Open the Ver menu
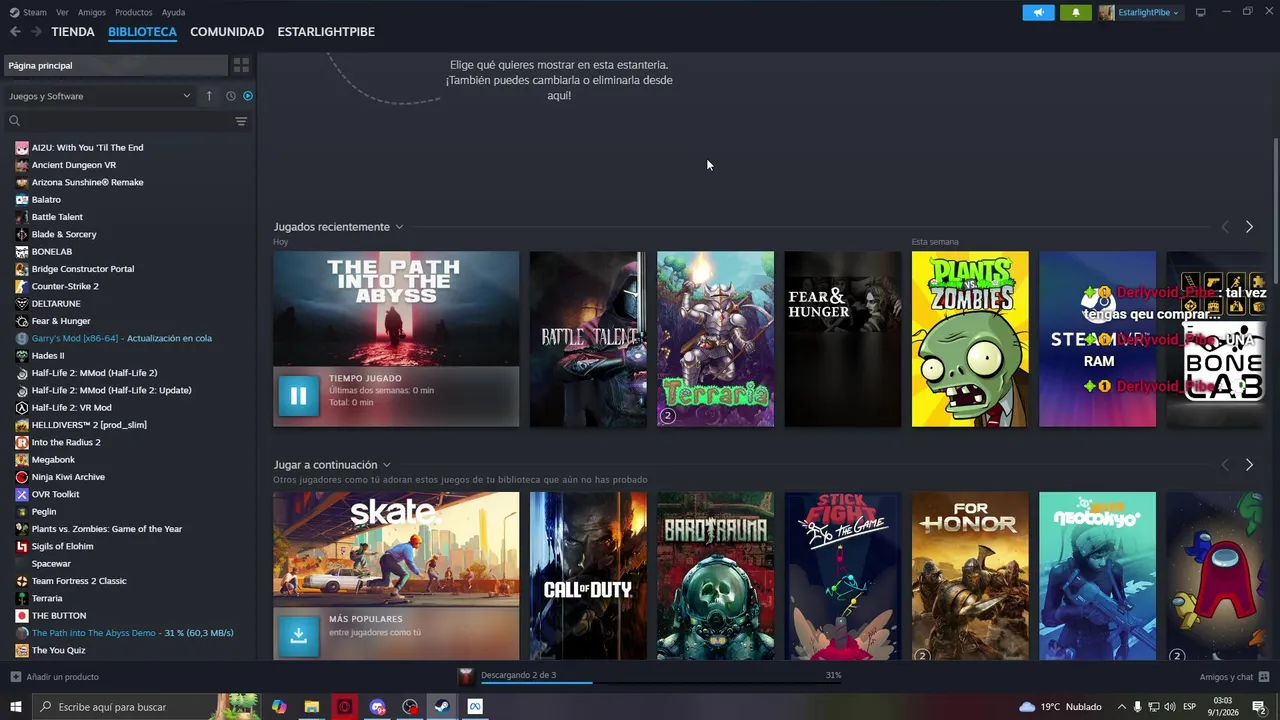1280x720 pixels. 62,12
